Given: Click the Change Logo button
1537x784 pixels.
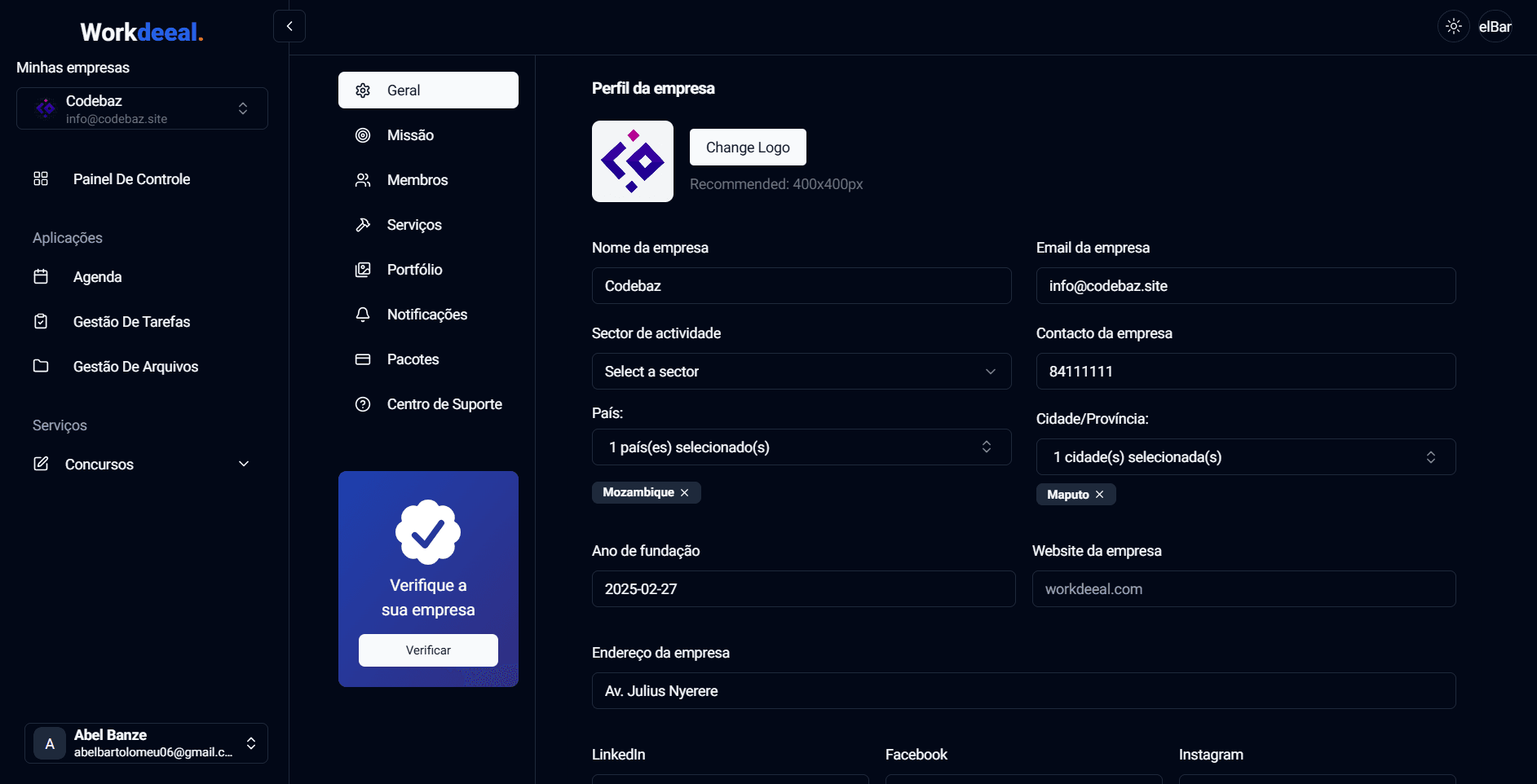Looking at the screenshot, I should (x=748, y=148).
